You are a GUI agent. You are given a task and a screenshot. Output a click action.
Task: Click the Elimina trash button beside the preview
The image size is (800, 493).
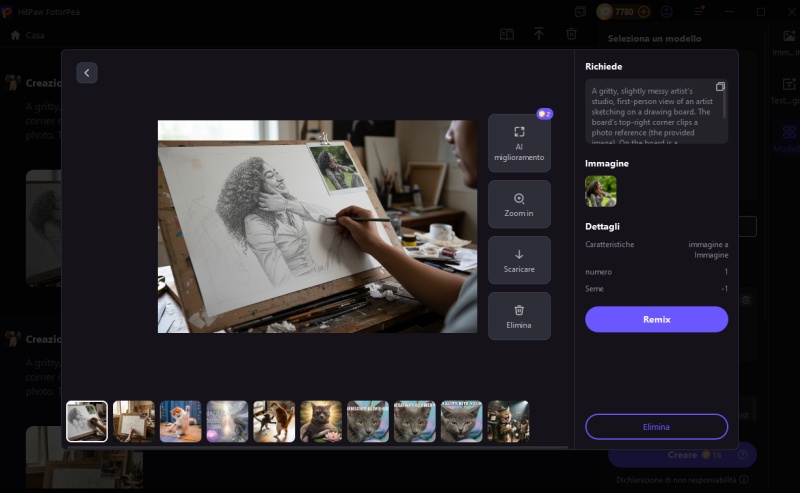tap(519, 316)
